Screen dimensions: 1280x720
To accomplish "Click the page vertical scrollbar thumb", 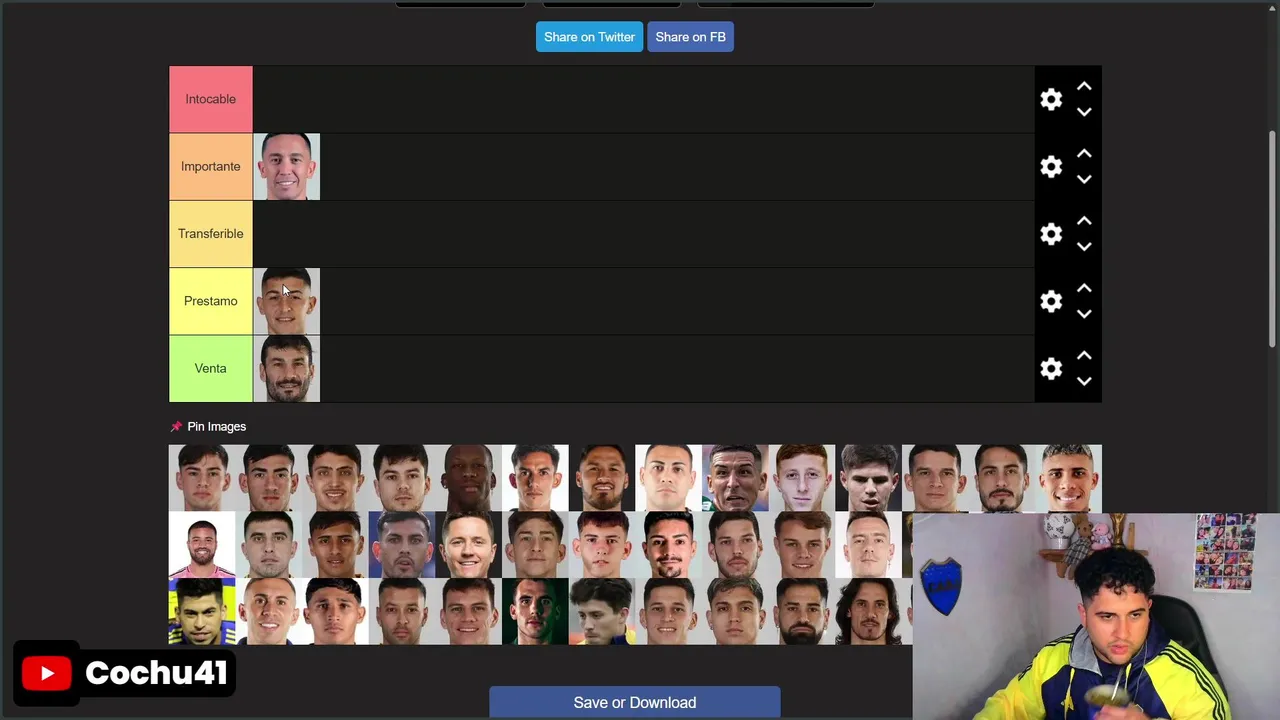I will (x=1273, y=239).
